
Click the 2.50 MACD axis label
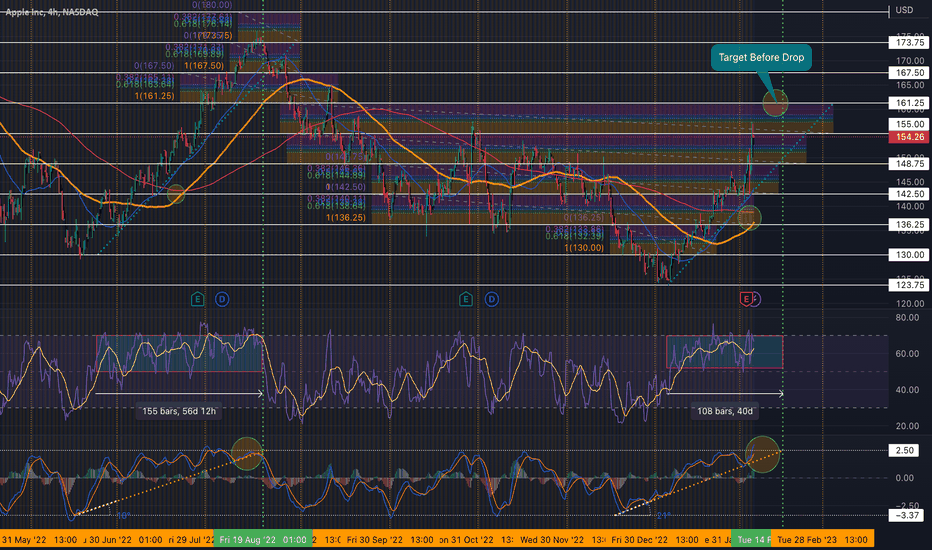905,450
